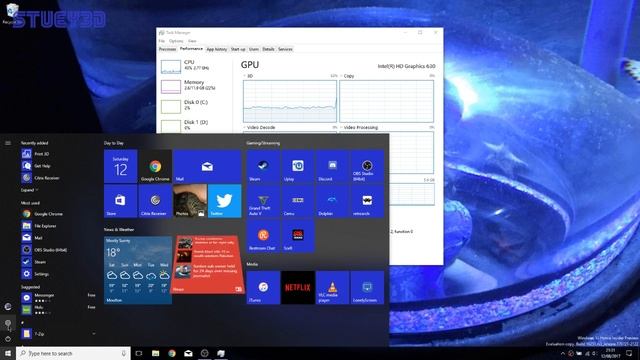Open Settings from the Most used list
The image size is (640, 360).
57,274
